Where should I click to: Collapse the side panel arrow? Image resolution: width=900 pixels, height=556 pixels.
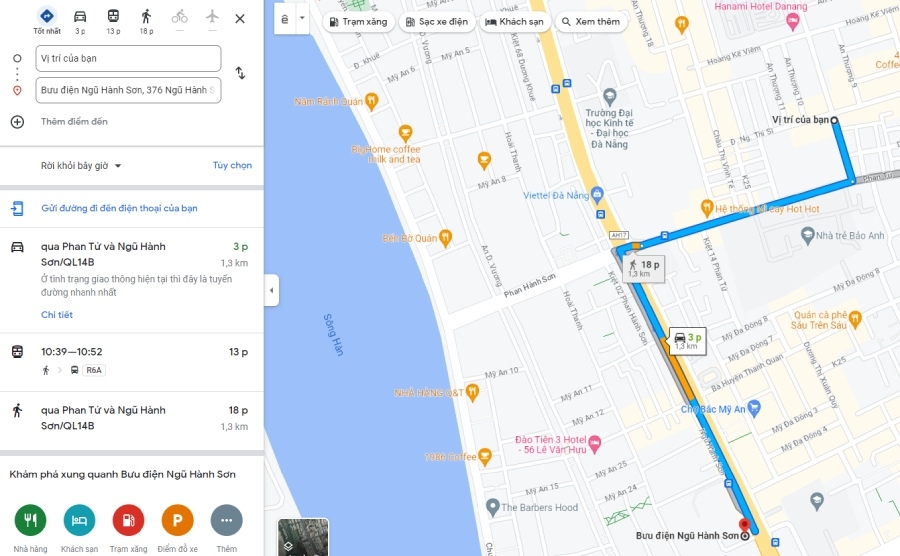[x=271, y=290]
